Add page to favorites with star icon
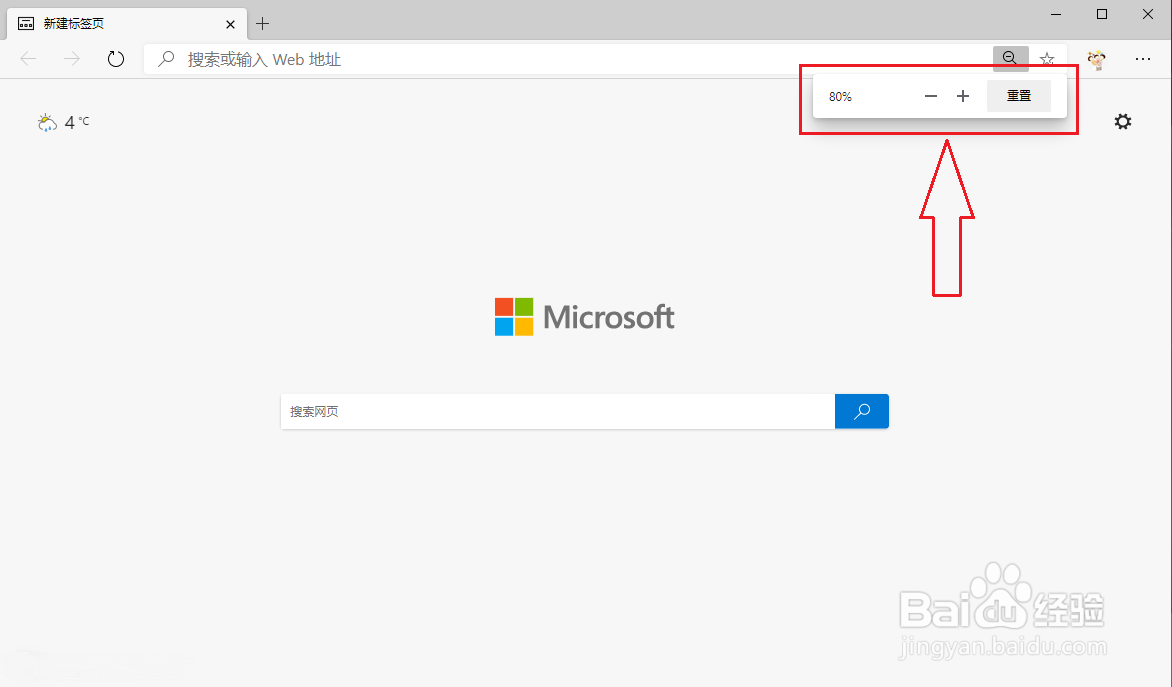The height and width of the screenshot is (687, 1172). click(1047, 59)
